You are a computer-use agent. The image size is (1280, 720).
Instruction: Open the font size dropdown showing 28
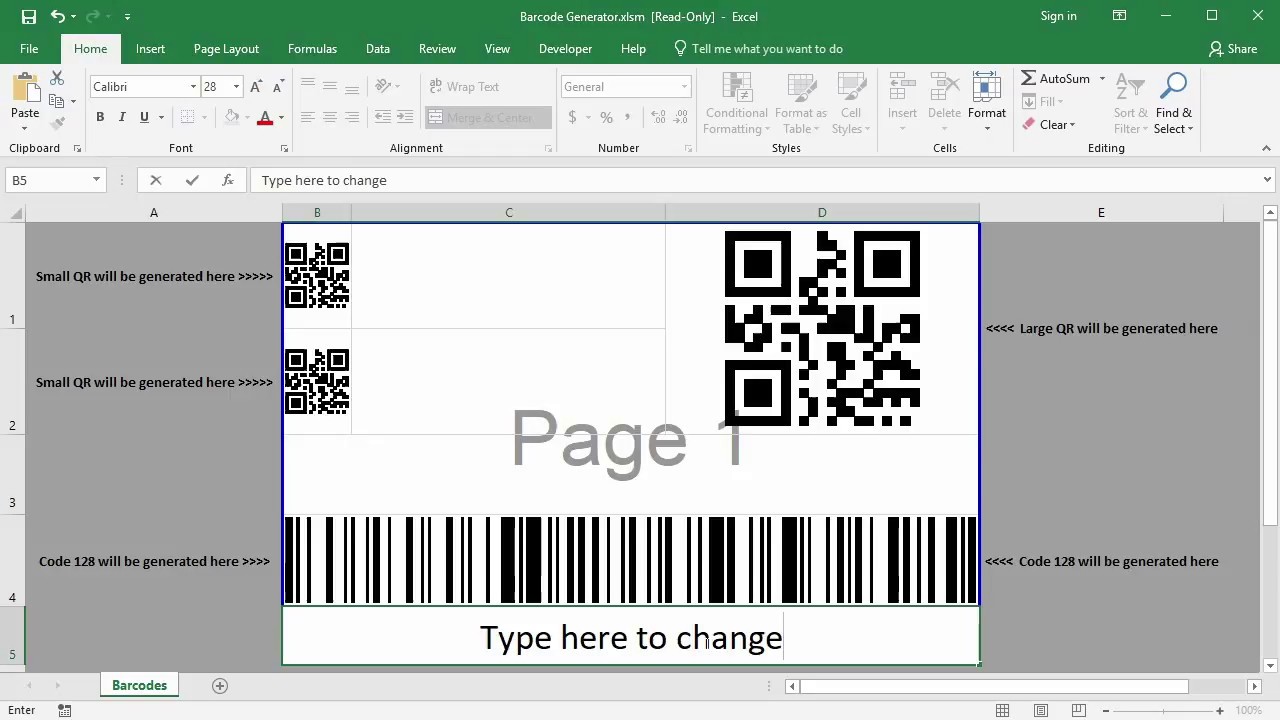tap(236, 87)
